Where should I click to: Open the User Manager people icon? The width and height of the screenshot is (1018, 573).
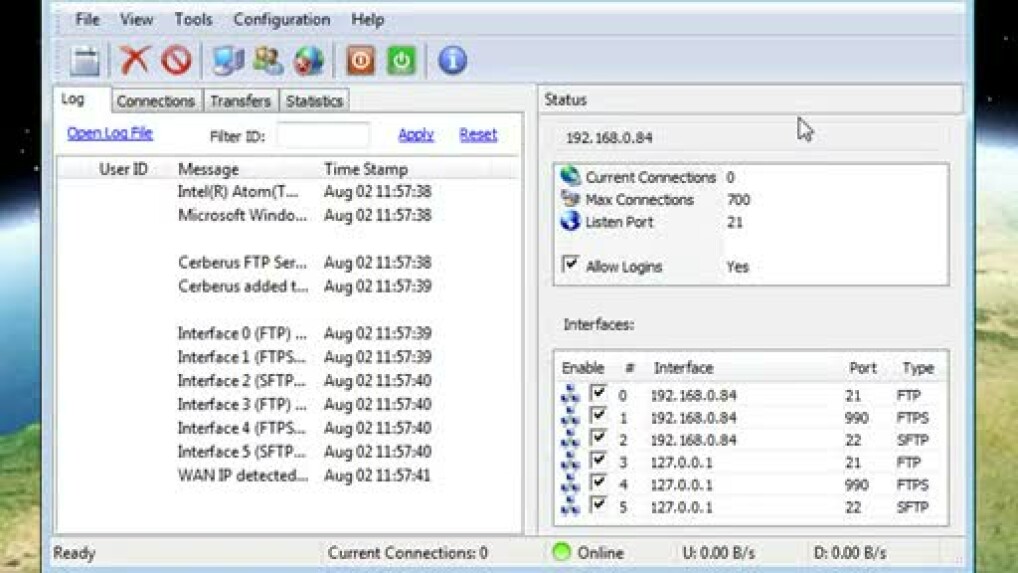pos(268,61)
